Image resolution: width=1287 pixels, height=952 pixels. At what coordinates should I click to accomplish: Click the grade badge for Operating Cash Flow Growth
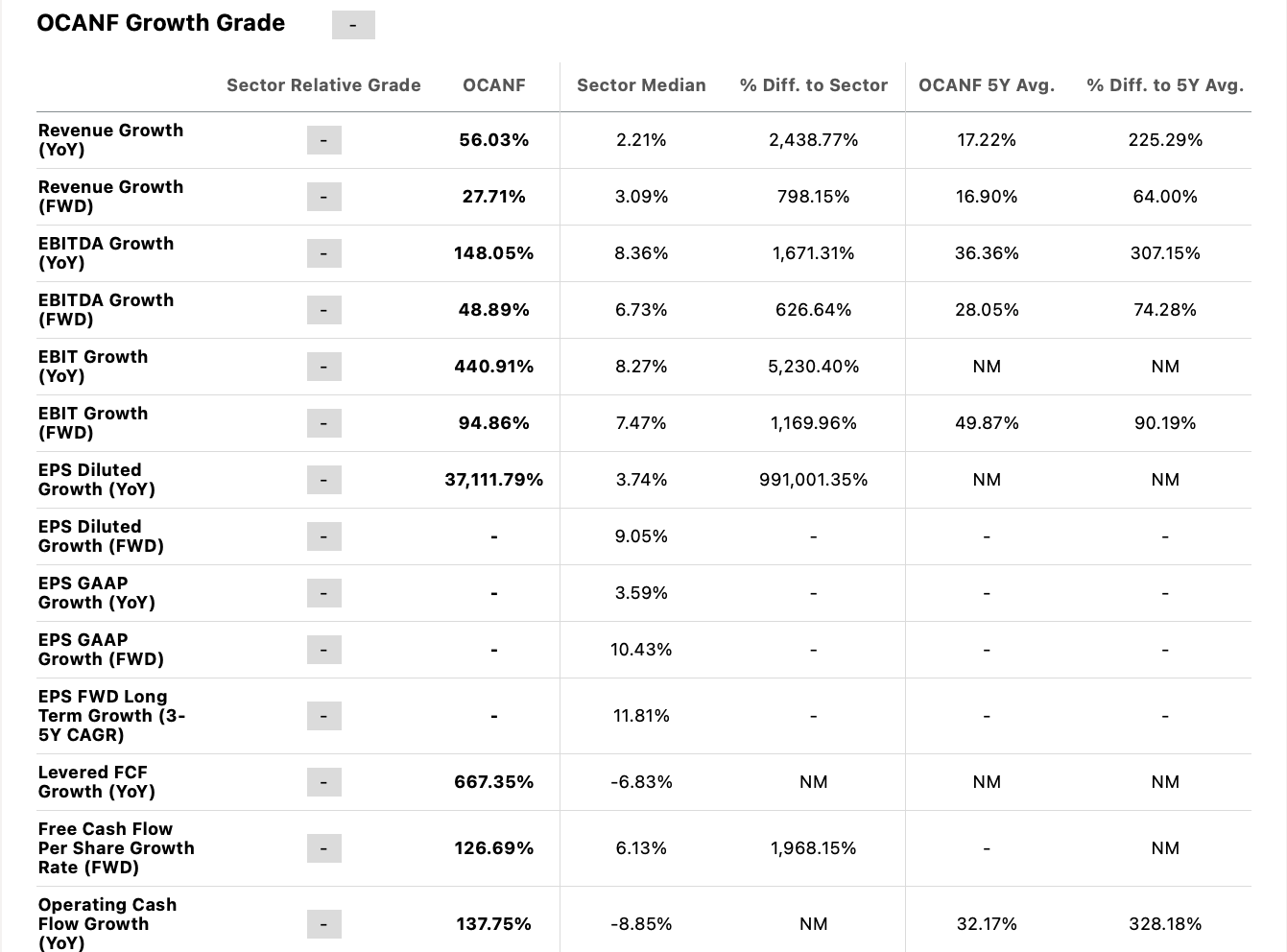click(x=324, y=924)
